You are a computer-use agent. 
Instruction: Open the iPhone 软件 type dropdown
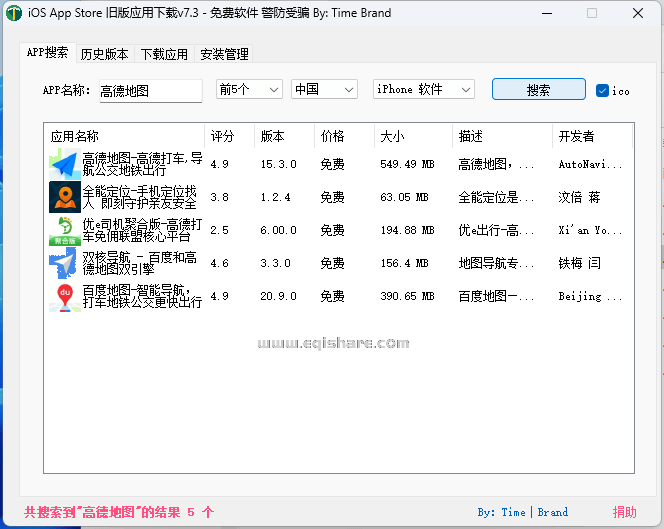(x=423, y=89)
